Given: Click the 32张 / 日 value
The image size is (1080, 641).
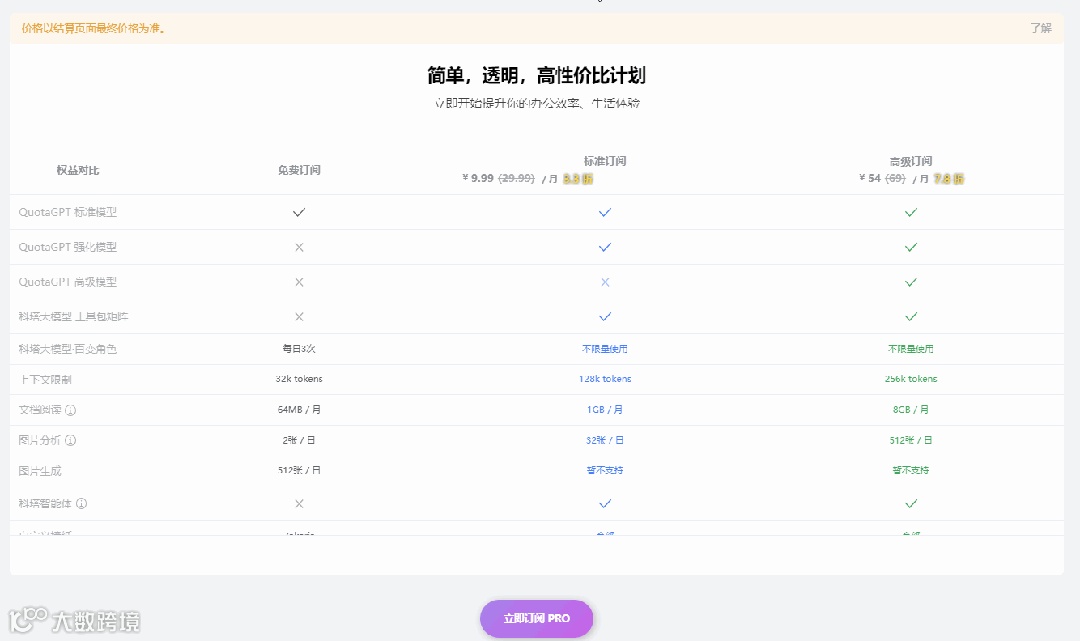Looking at the screenshot, I should pyautogui.click(x=605, y=440).
